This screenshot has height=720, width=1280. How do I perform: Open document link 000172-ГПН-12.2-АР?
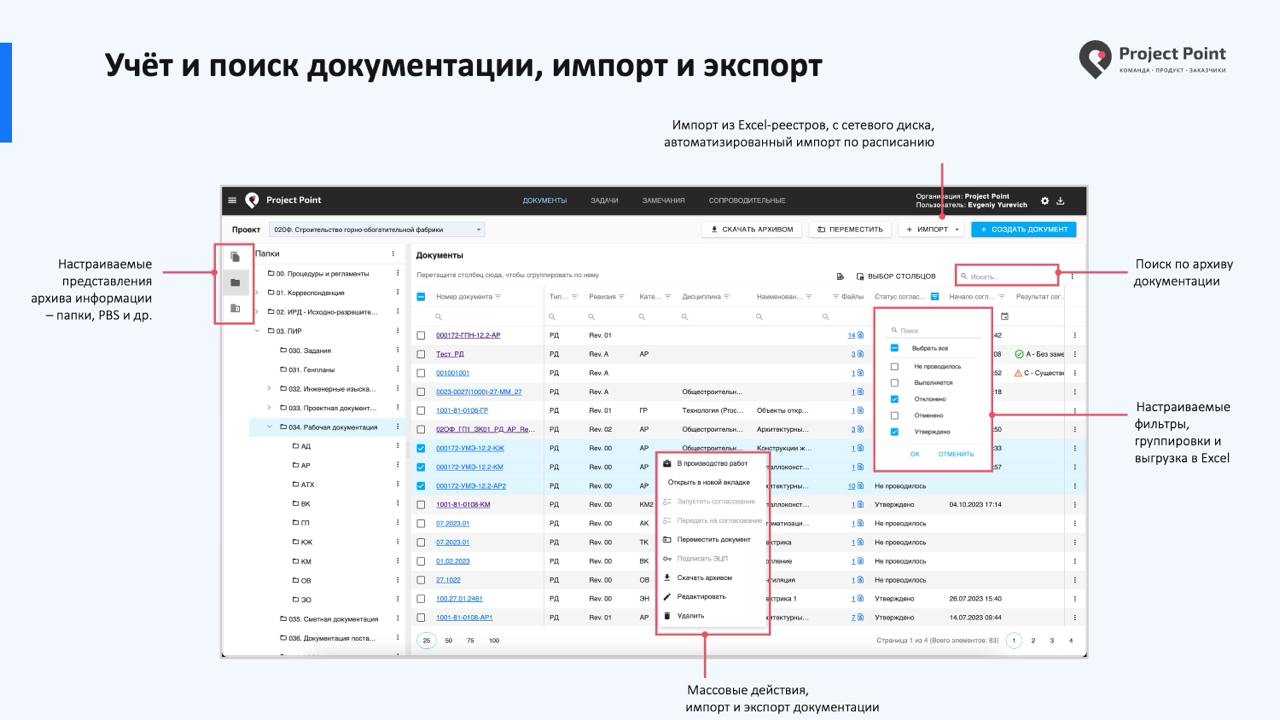point(468,333)
